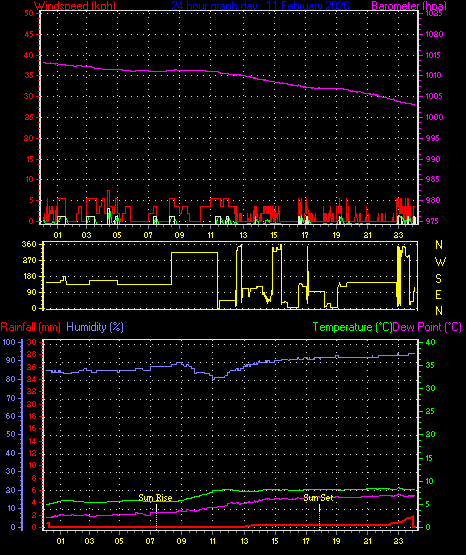The image size is (466, 555).
Task: Select the 'Humidity (%)' legend label
Action: 95,327
